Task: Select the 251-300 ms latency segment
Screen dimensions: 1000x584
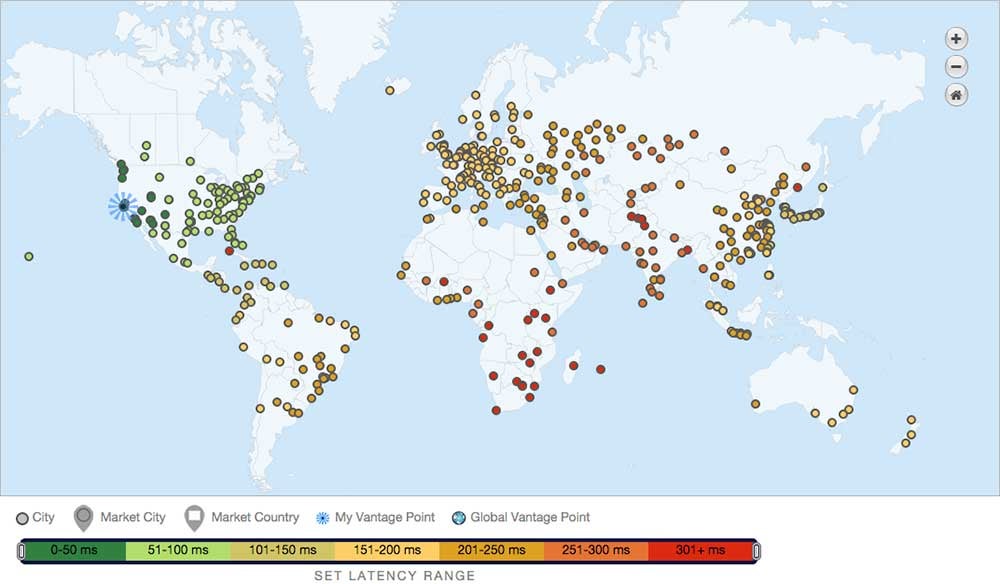Action: click(x=596, y=550)
